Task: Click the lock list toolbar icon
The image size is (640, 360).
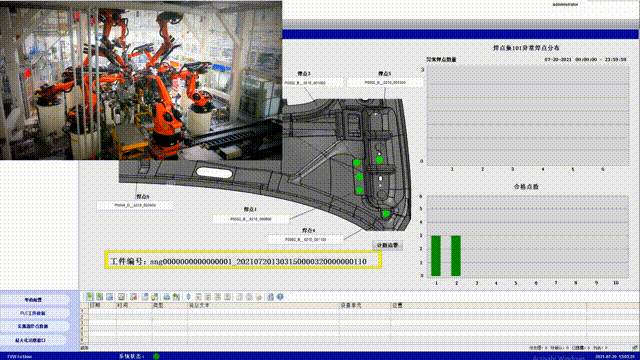Action: click(x=121, y=297)
